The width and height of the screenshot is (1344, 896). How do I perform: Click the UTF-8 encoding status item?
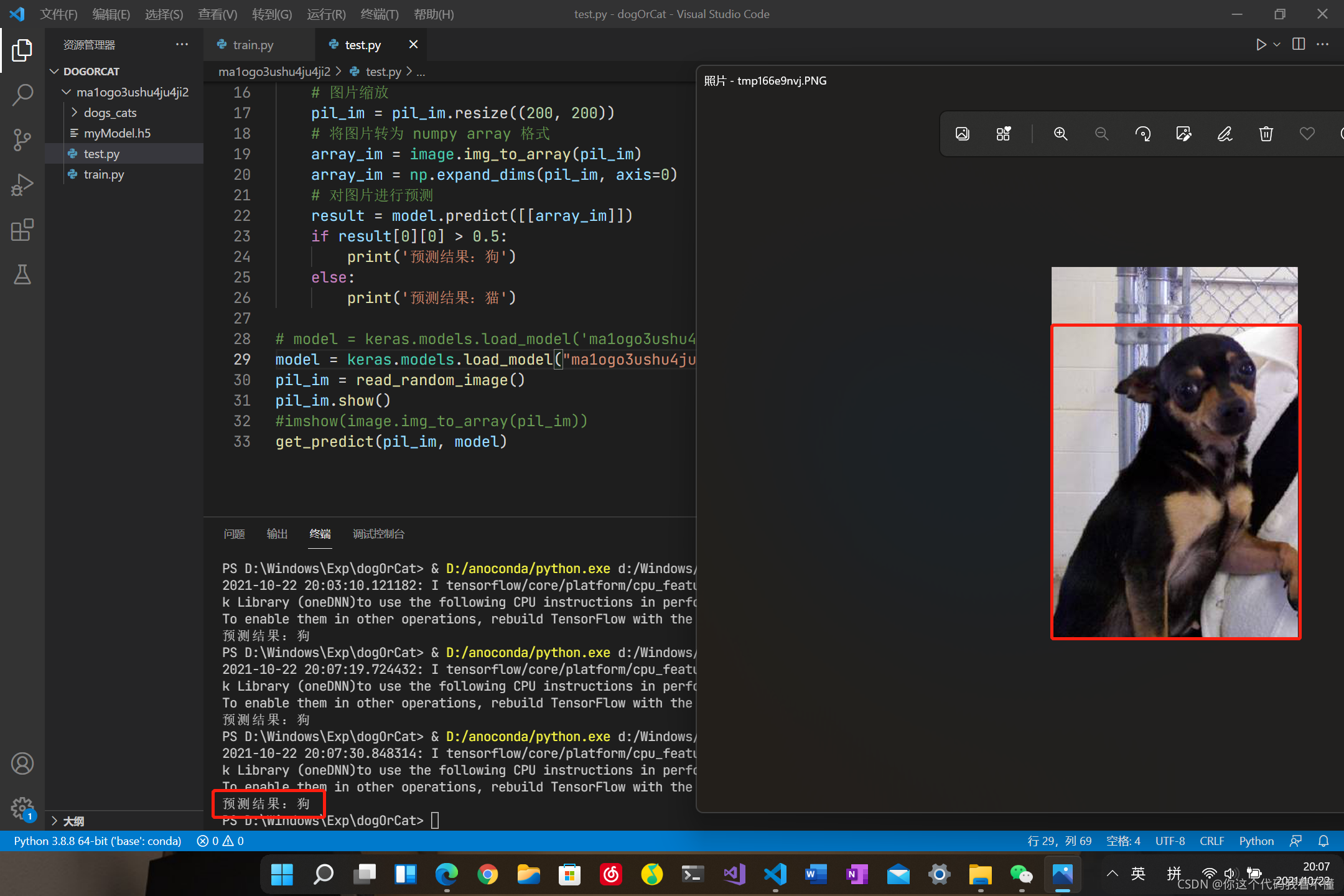(x=1170, y=841)
